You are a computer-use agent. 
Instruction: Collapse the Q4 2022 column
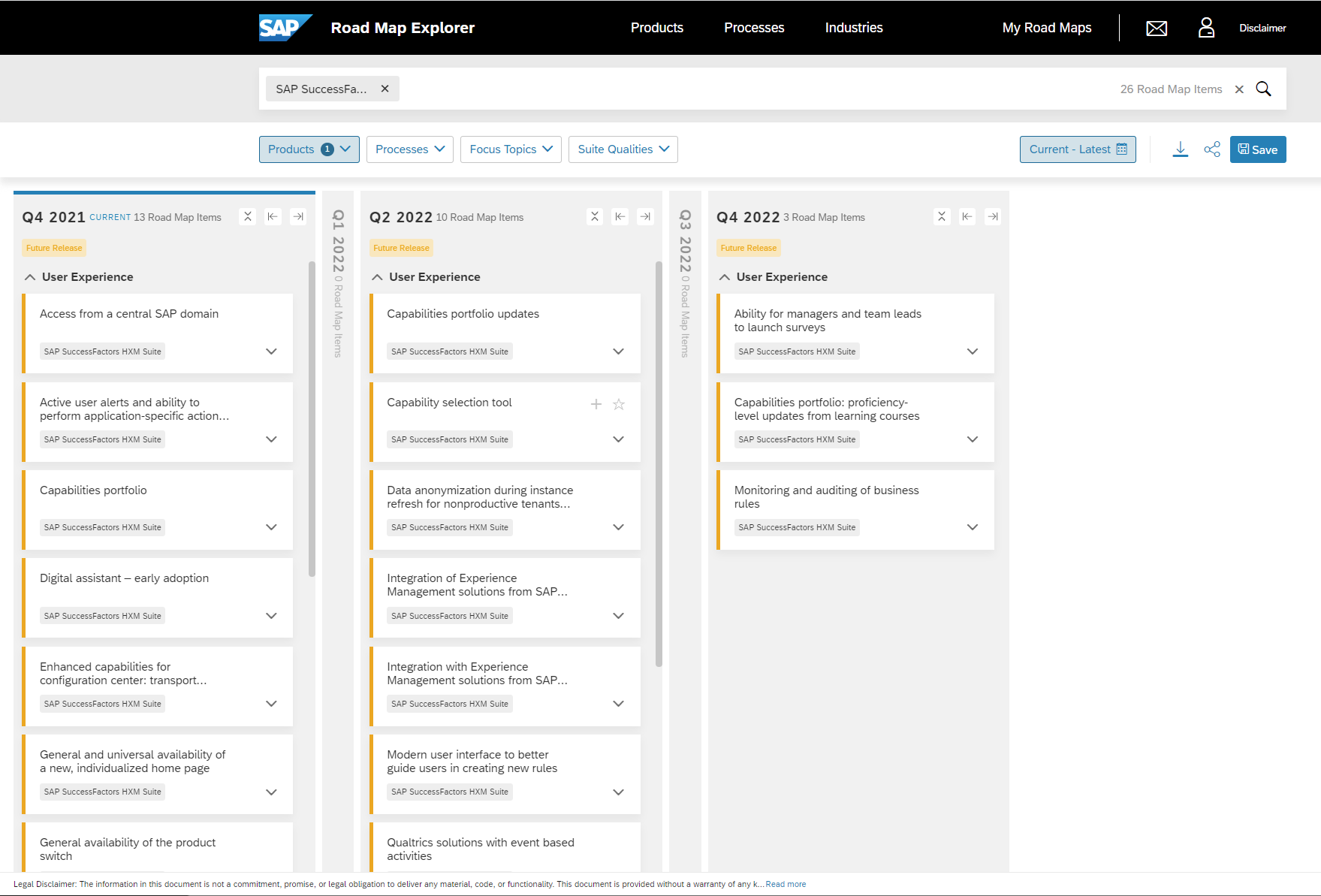(x=942, y=216)
